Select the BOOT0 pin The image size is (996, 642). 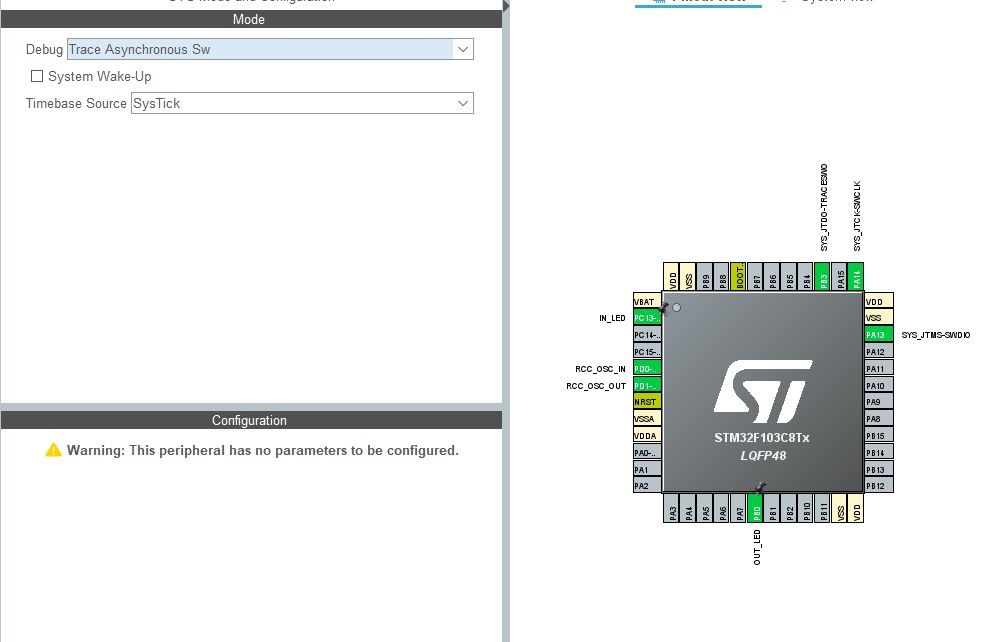(739, 277)
